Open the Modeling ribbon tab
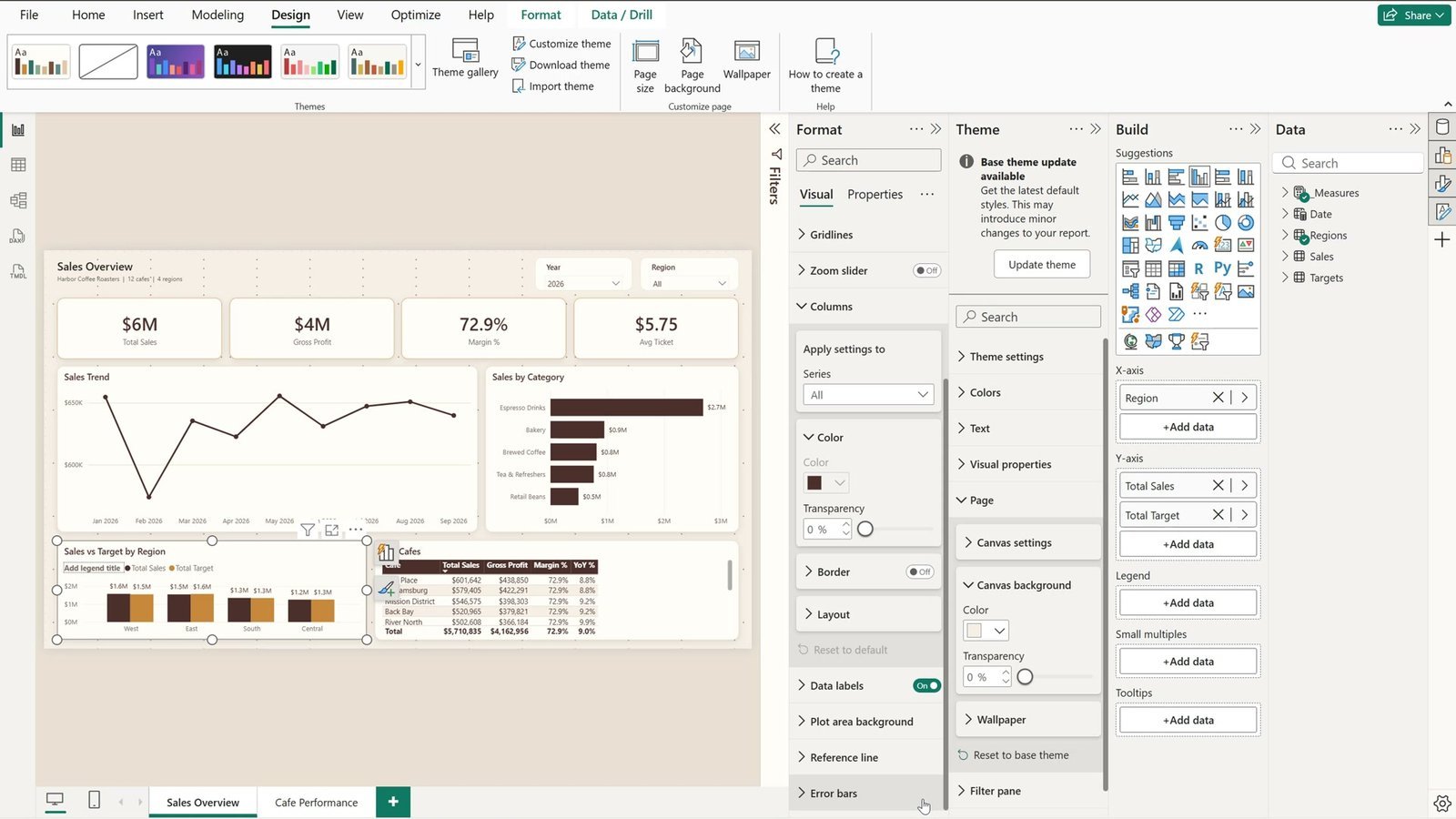The height and width of the screenshot is (819, 1456). tap(217, 15)
